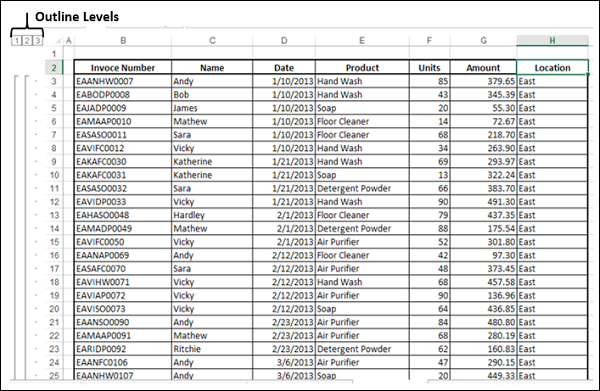
Task: Select row 2 header
Action: 54,68
